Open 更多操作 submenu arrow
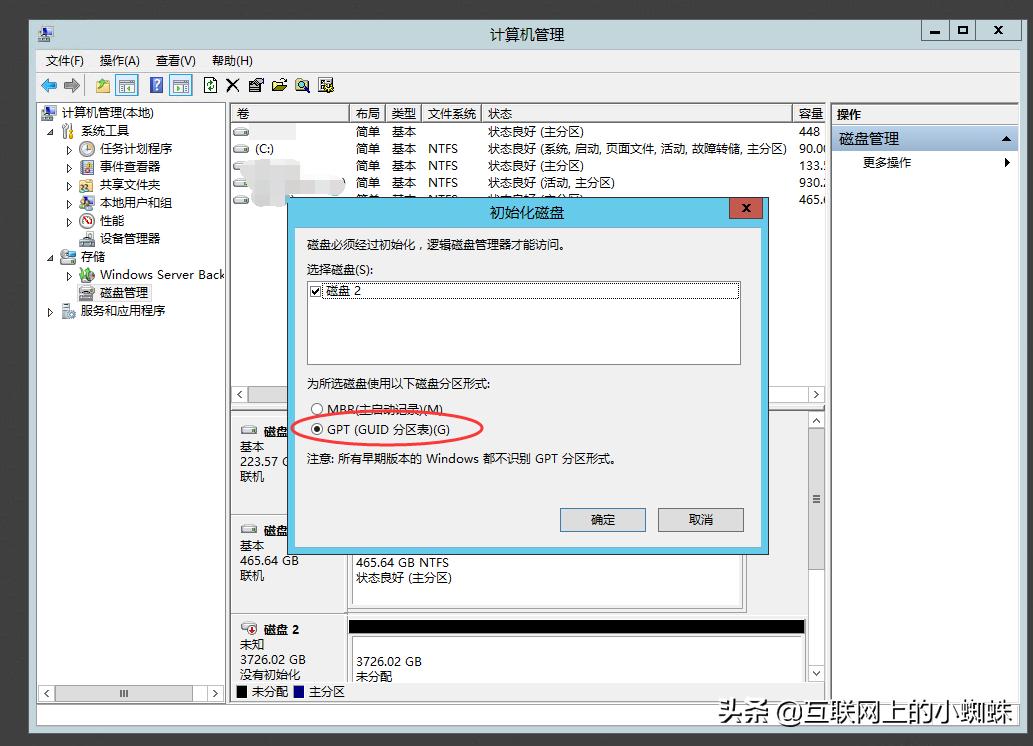This screenshot has height=746, width=1033. click(x=1009, y=162)
